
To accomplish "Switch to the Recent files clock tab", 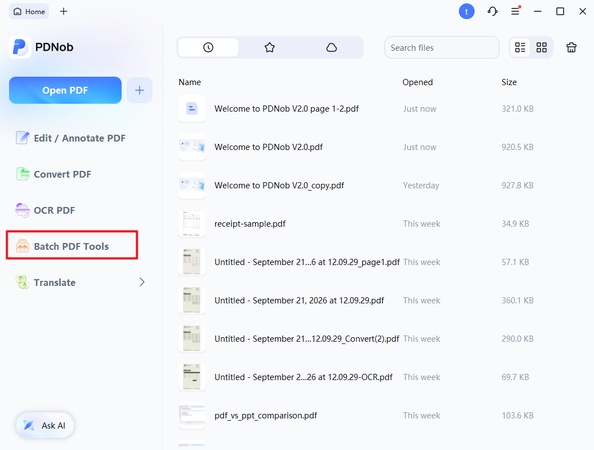I will (208, 47).
